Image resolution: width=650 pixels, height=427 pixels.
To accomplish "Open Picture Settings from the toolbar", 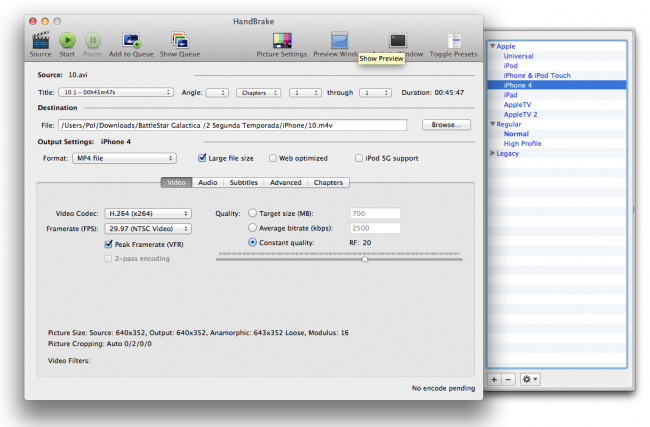I will pyautogui.click(x=281, y=40).
